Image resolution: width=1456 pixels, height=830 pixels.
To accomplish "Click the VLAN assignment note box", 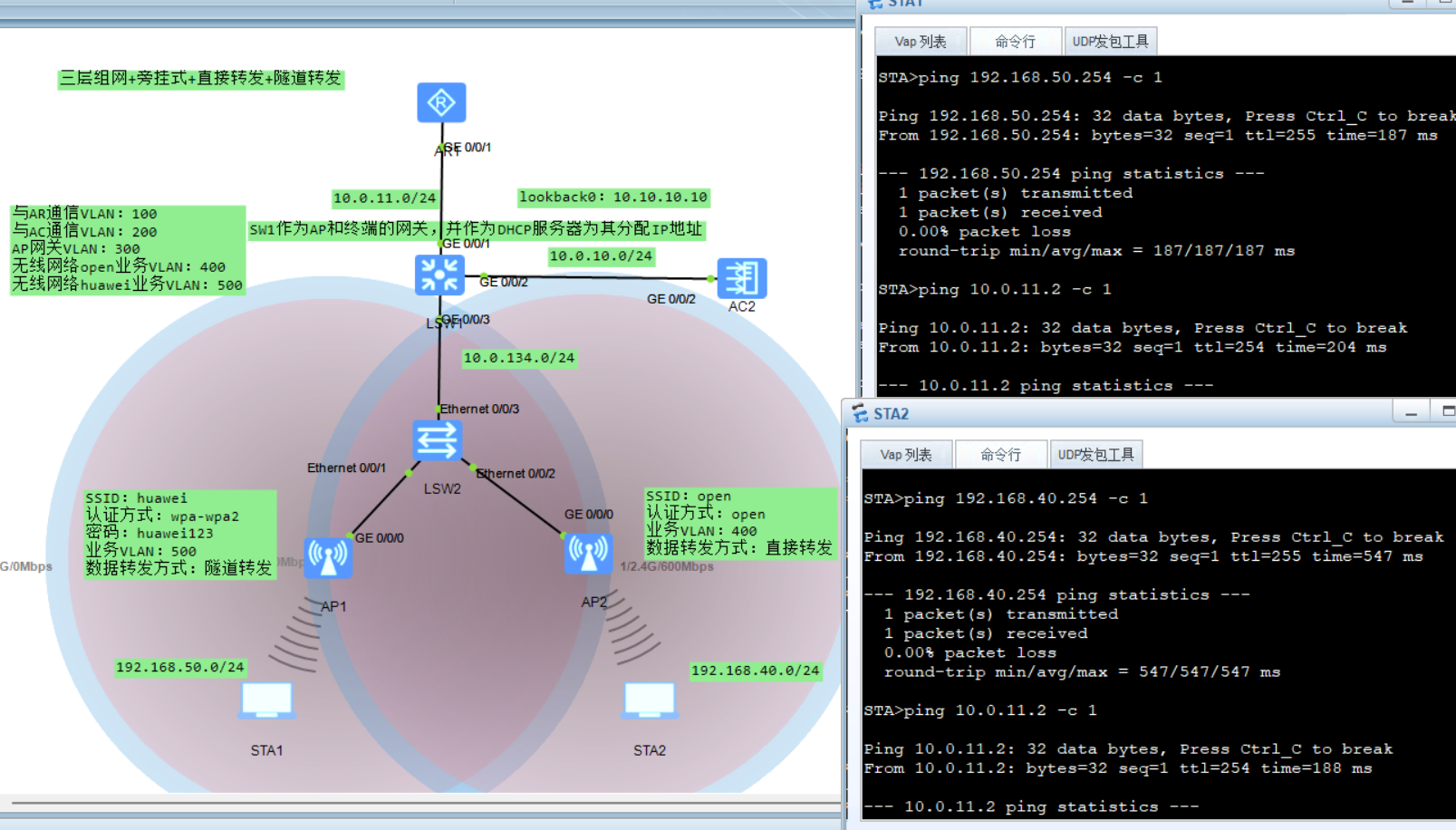I will click(x=128, y=249).
